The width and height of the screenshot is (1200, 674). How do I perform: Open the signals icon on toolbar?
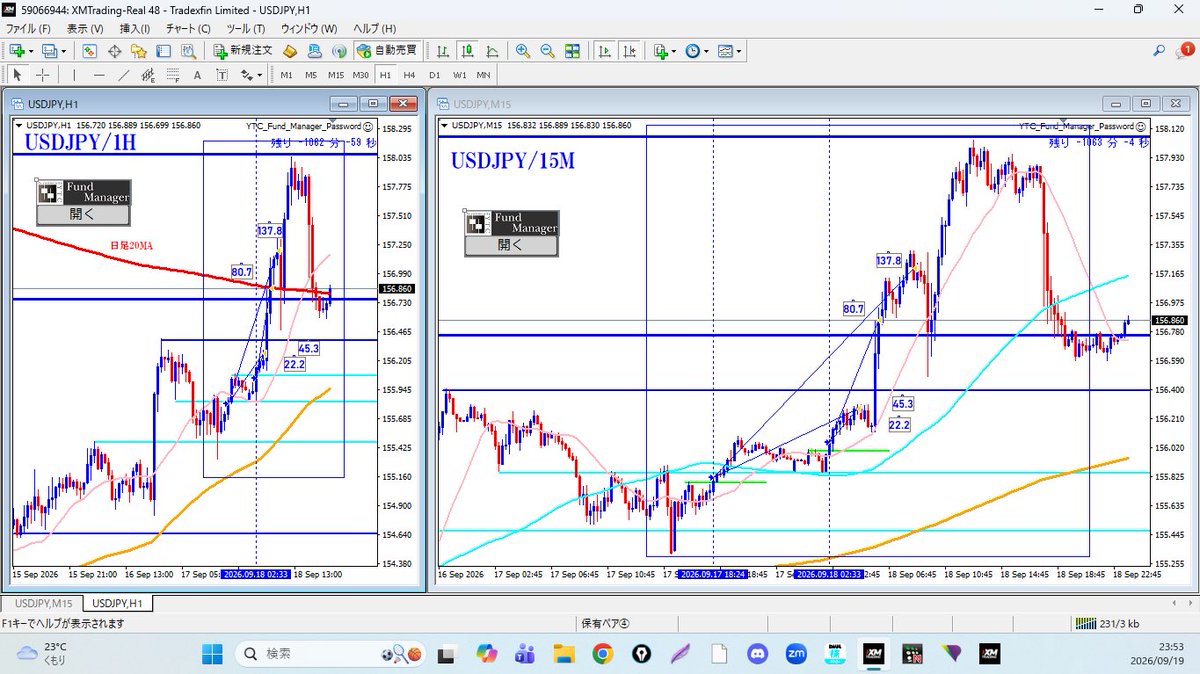339,50
